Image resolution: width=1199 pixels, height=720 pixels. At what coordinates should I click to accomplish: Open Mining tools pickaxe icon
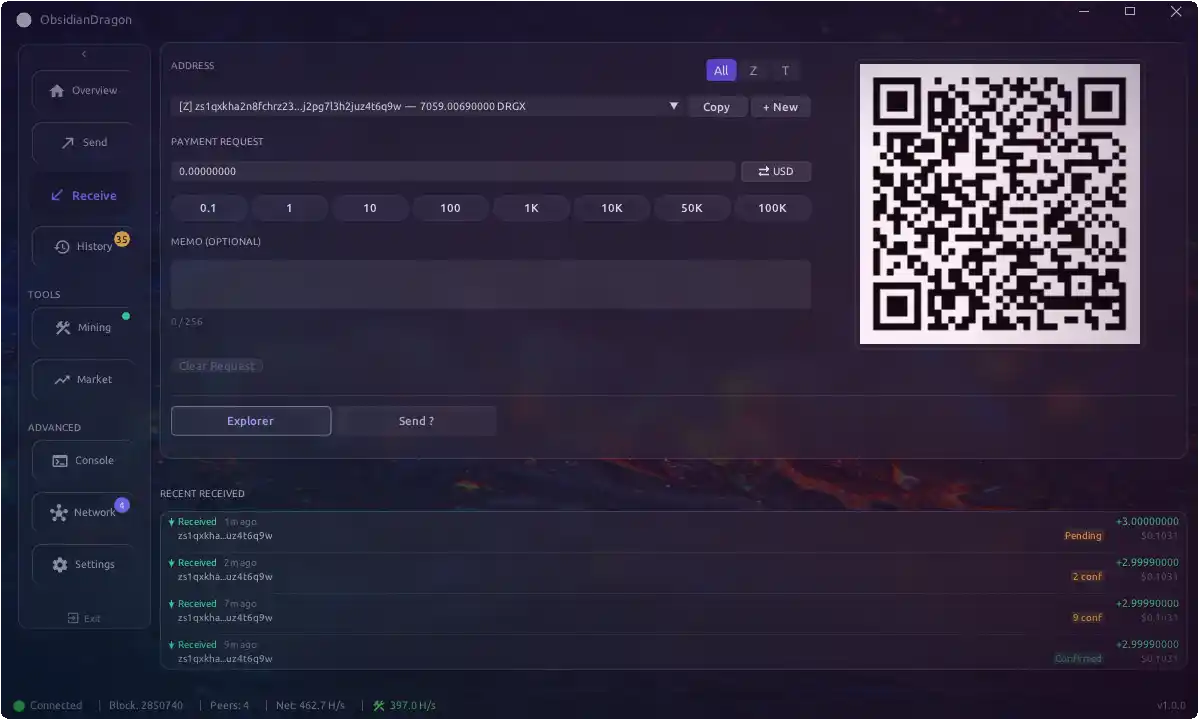coord(63,328)
